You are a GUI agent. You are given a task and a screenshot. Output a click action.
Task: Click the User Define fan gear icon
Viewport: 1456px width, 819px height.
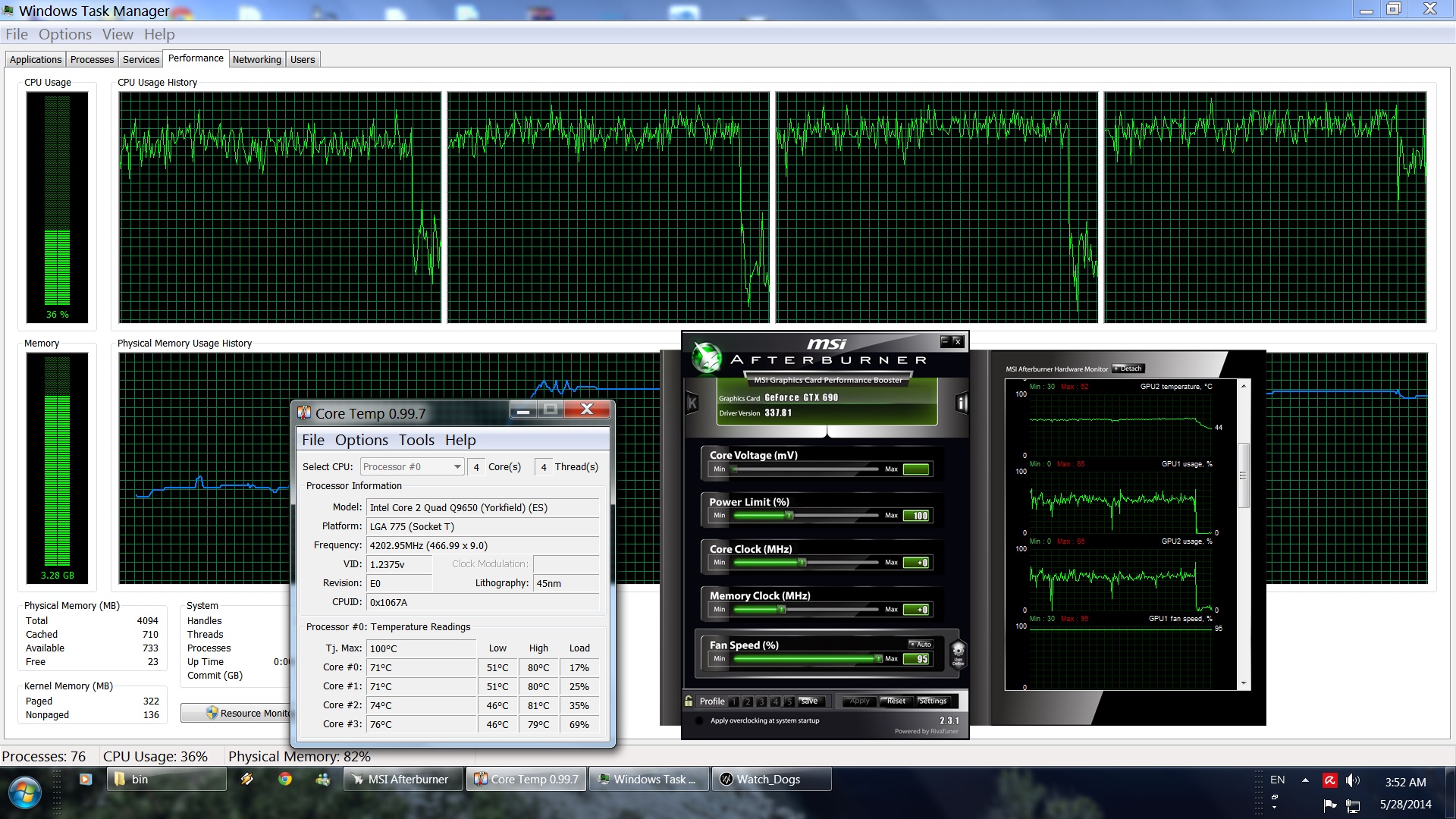point(958,652)
